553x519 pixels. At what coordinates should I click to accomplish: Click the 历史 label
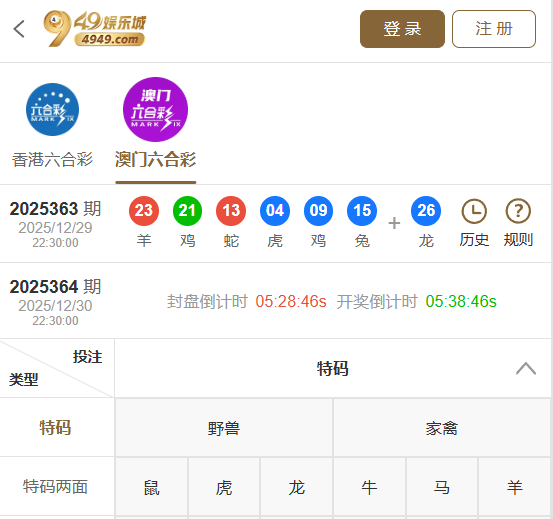point(474,240)
